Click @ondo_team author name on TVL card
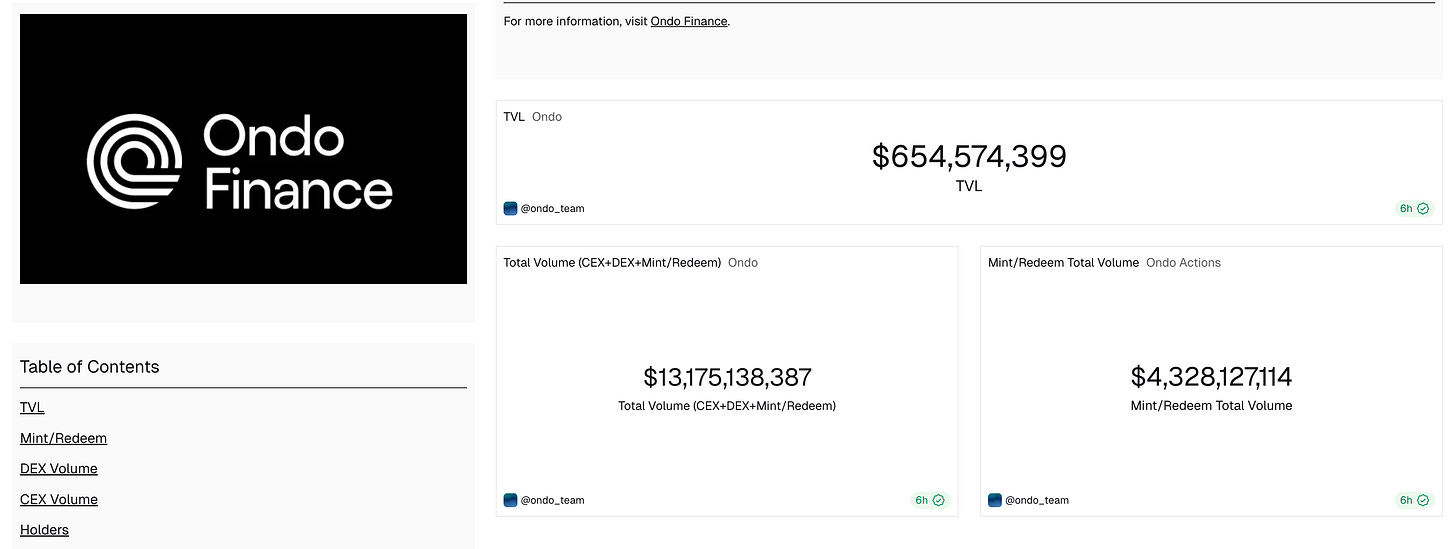 pos(552,209)
